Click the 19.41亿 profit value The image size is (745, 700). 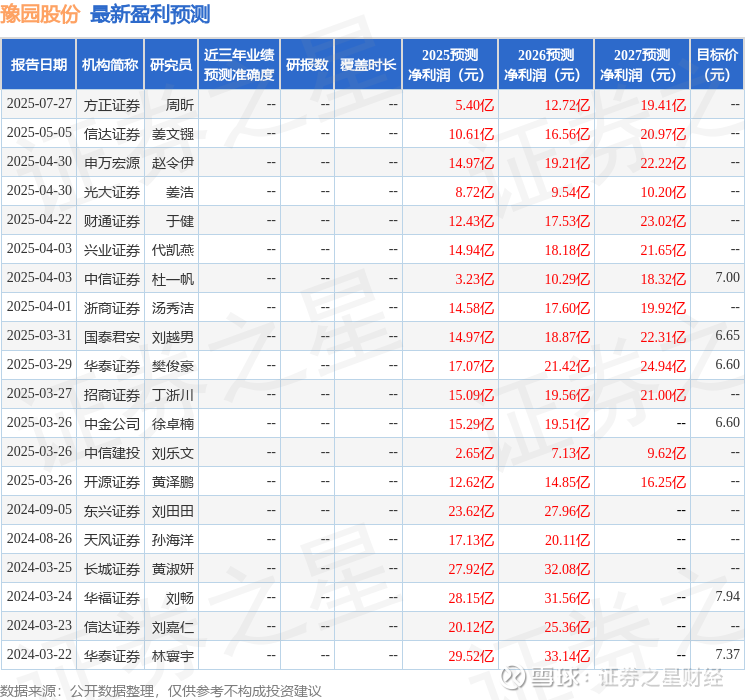point(663,105)
